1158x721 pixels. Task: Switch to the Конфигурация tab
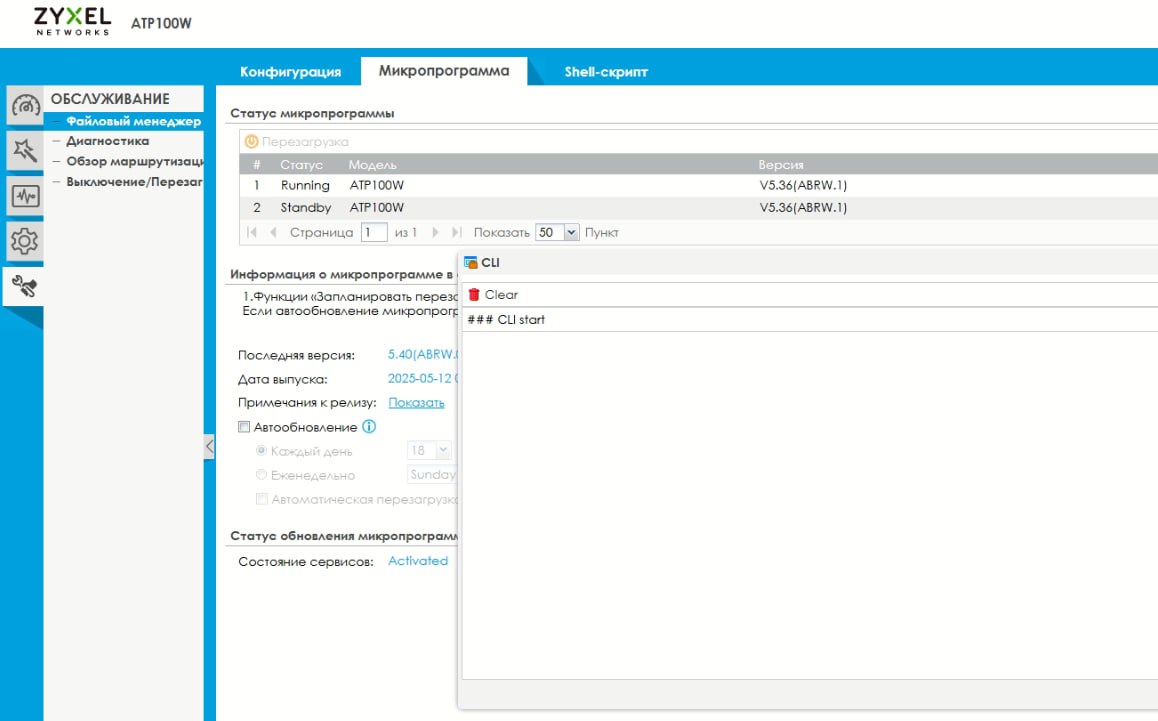(x=290, y=72)
